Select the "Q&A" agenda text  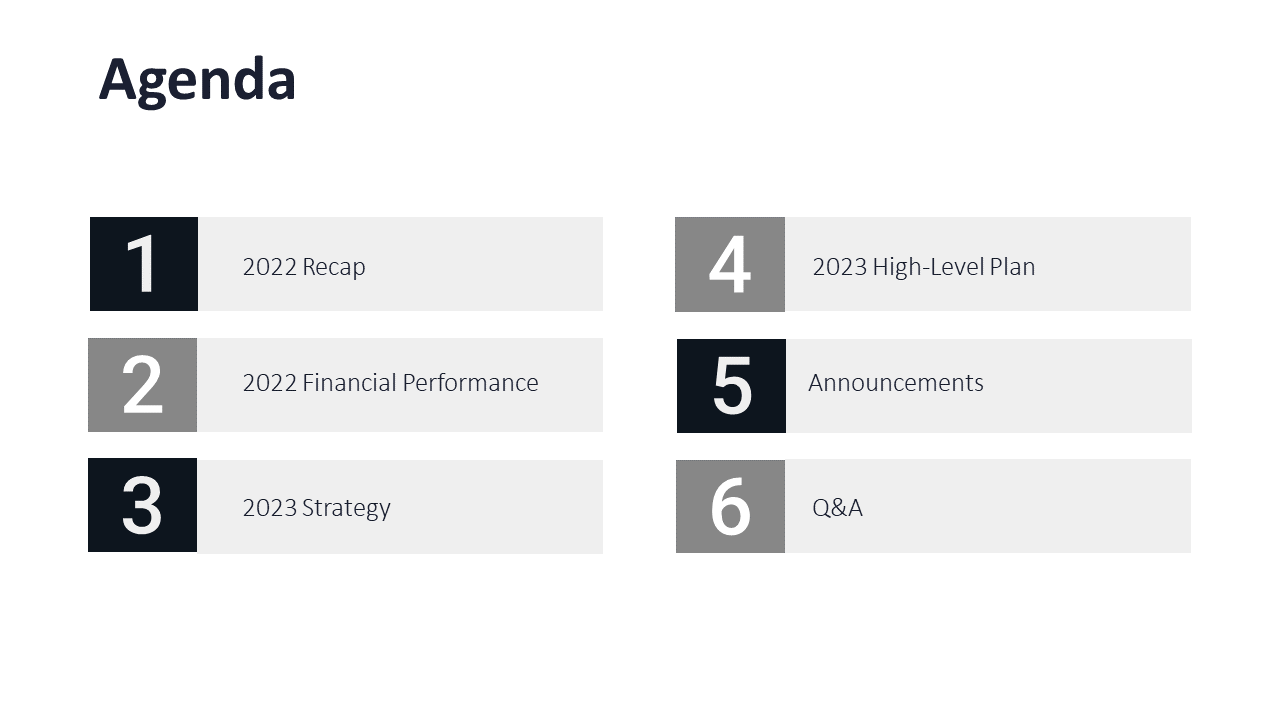point(837,508)
